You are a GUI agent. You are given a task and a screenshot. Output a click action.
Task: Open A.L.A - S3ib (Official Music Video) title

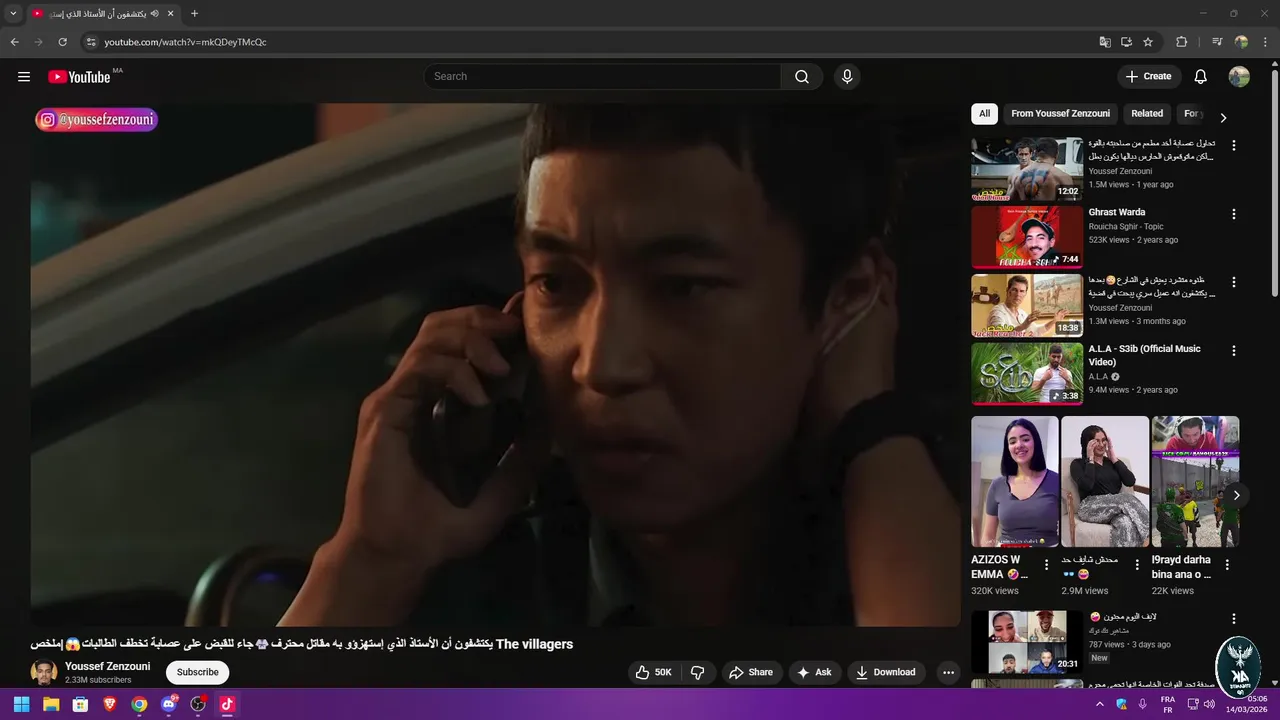pyautogui.click(x=1145, y=355)
